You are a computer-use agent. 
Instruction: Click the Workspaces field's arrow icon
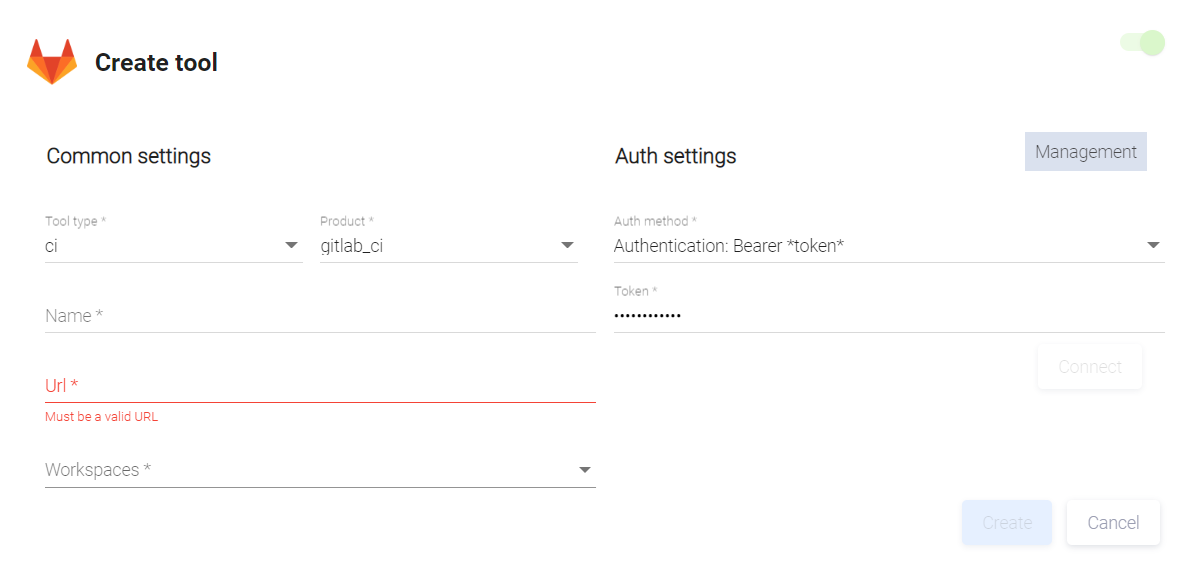585,470
